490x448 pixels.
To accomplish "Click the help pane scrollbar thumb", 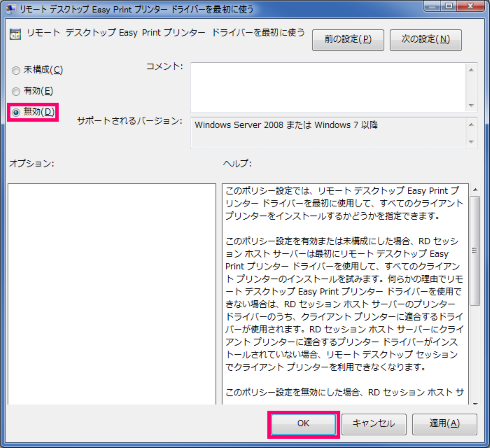I will [x=475, y=251].
